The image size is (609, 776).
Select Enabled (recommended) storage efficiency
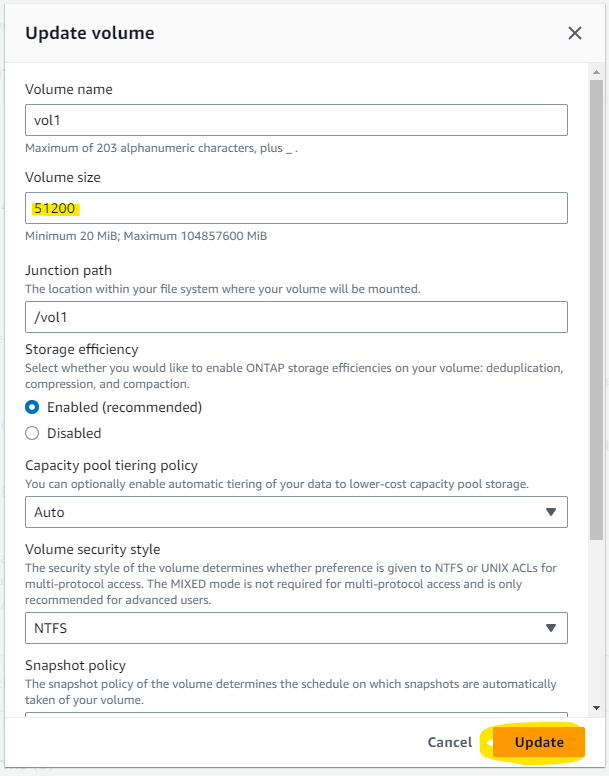tap(32, 407)
